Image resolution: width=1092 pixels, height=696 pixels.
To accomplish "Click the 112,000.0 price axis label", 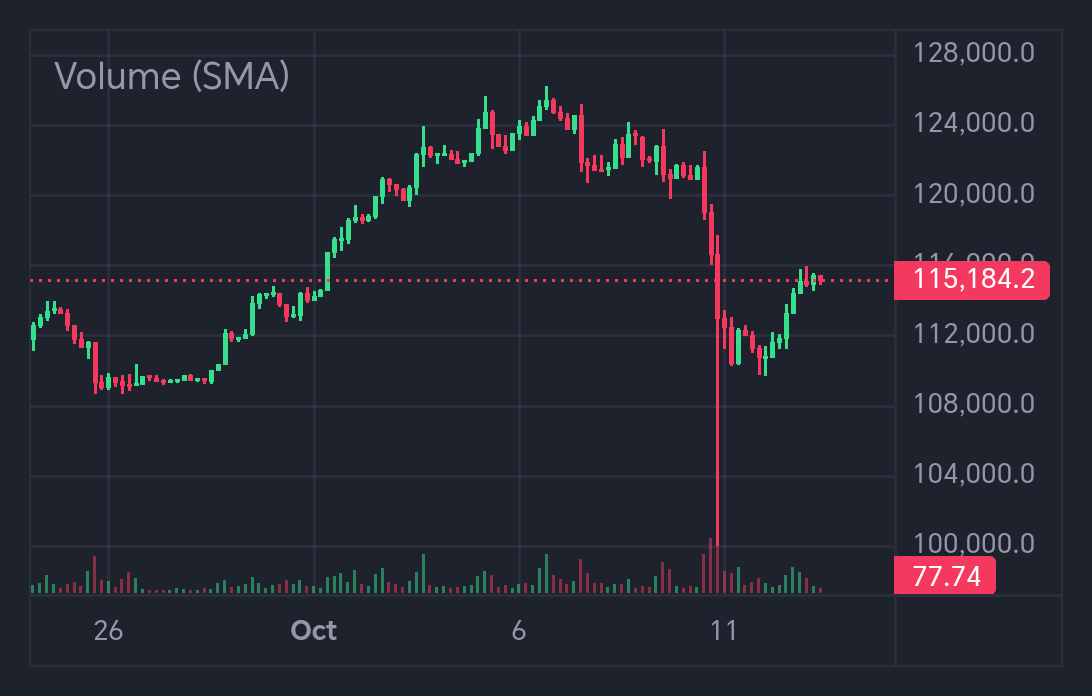I will 974,333.
